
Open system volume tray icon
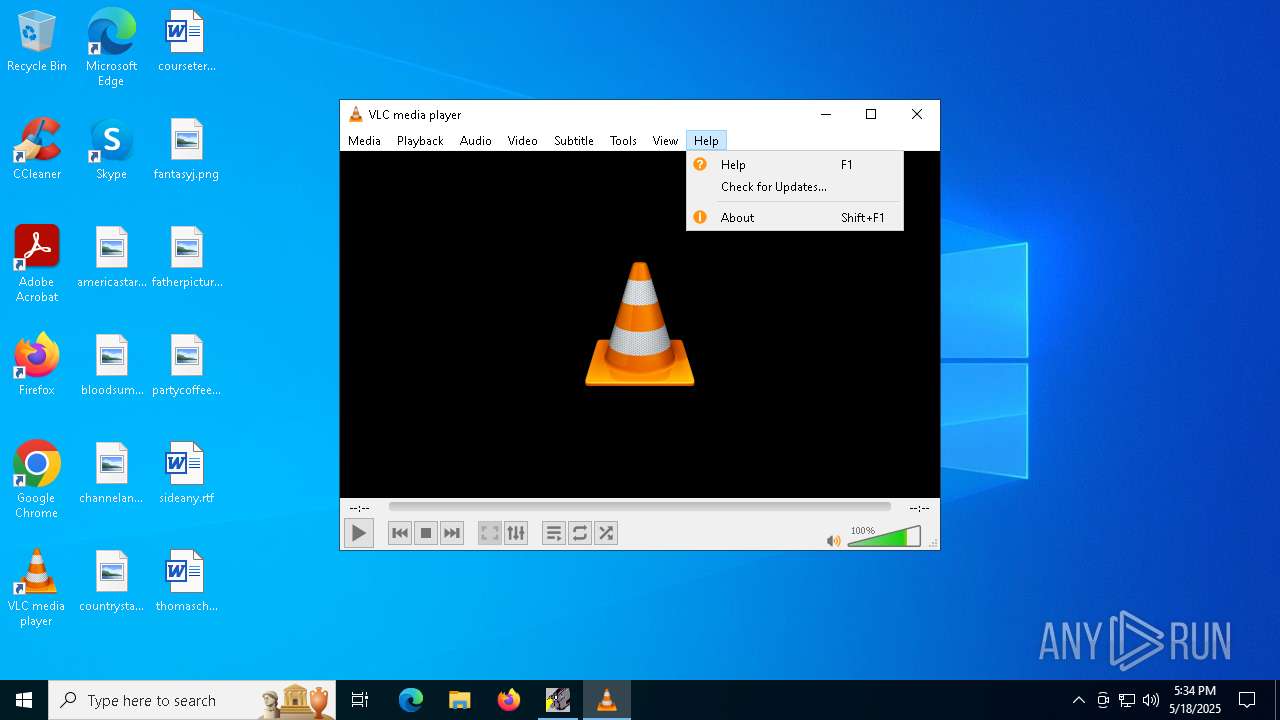point(1151,700)
